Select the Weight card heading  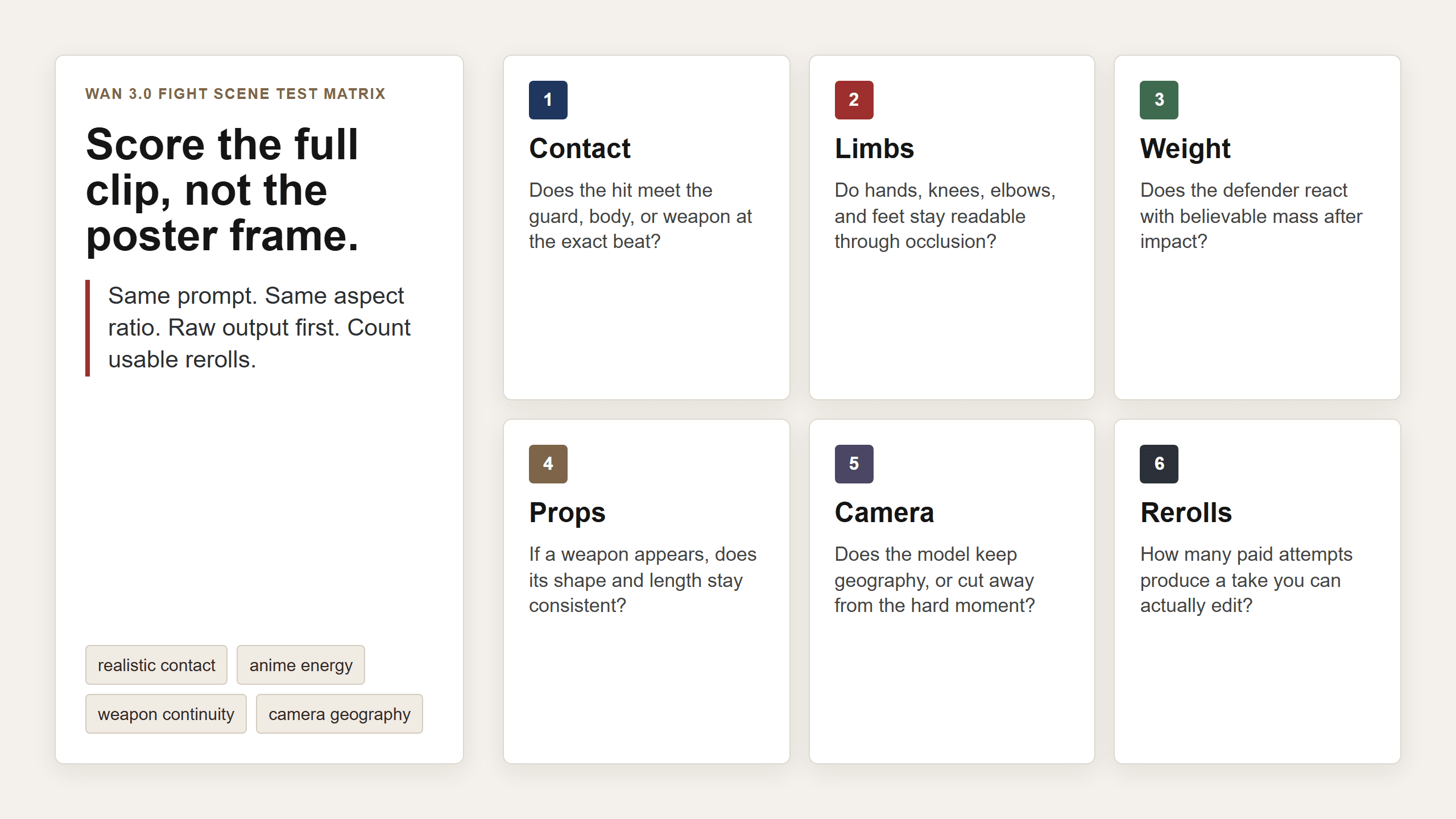click(1185, 148)
